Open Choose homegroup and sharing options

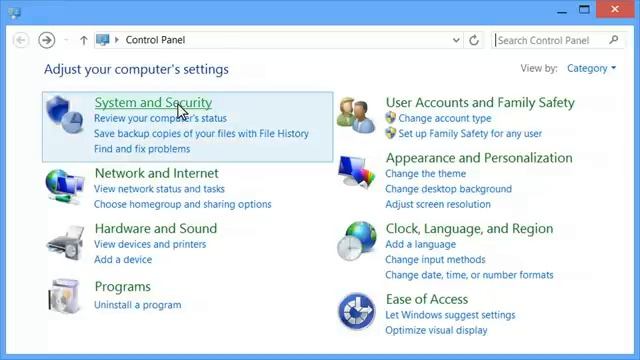[182, 204]
